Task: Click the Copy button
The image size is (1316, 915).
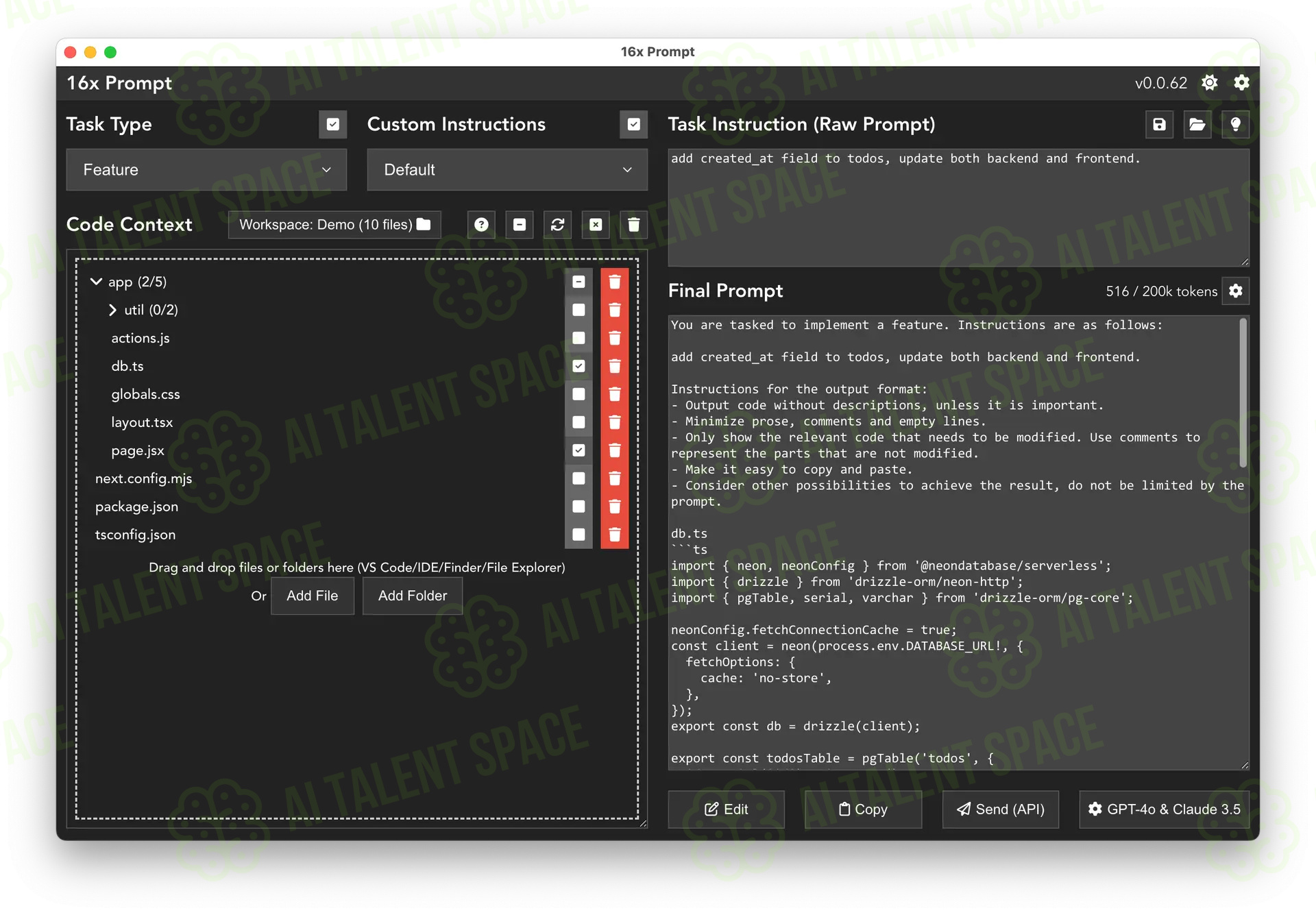Action: pos(863,809)
